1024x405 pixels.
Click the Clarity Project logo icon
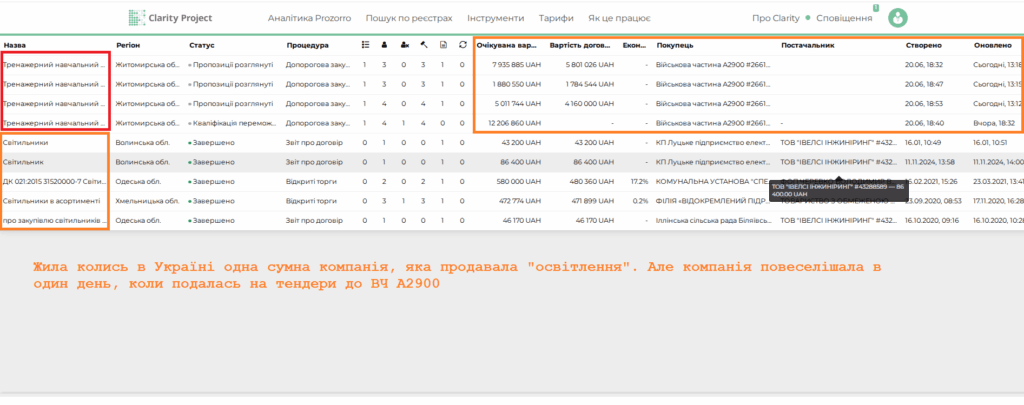point(136,18)
